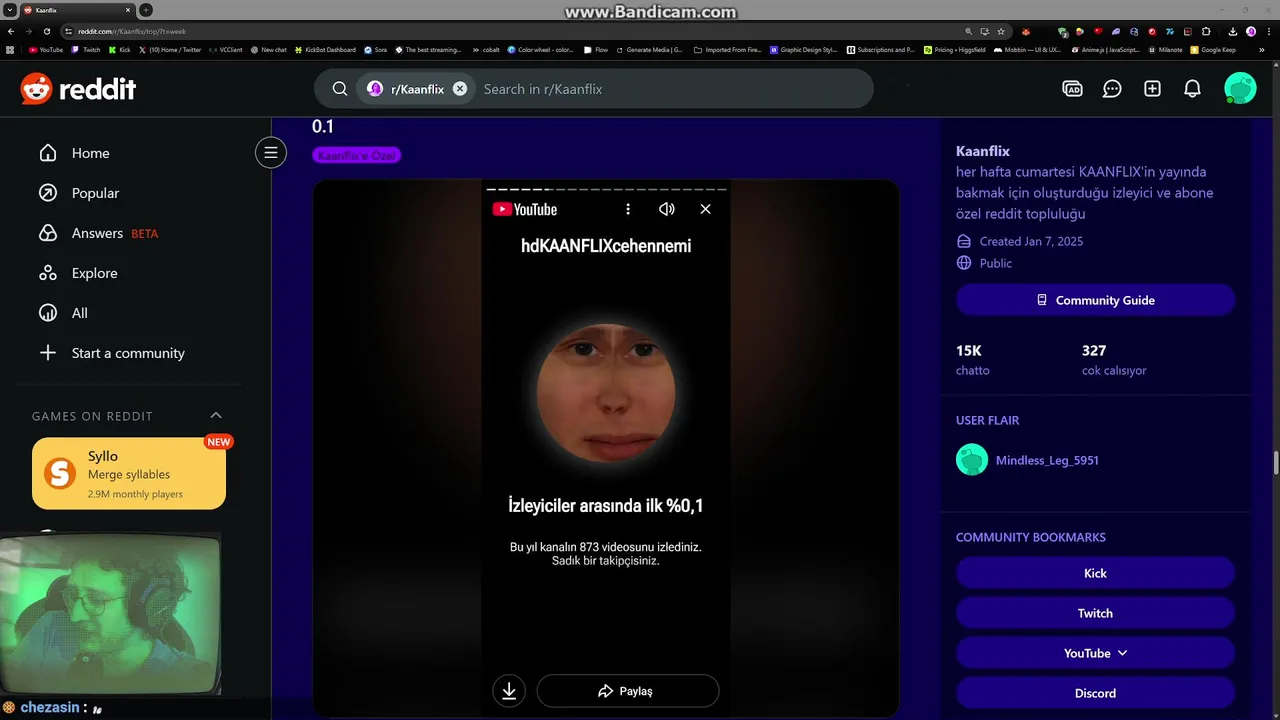Viewport: 1280px width, 720px height.
Task: Click Start a community
Action: tap(128, 353)
